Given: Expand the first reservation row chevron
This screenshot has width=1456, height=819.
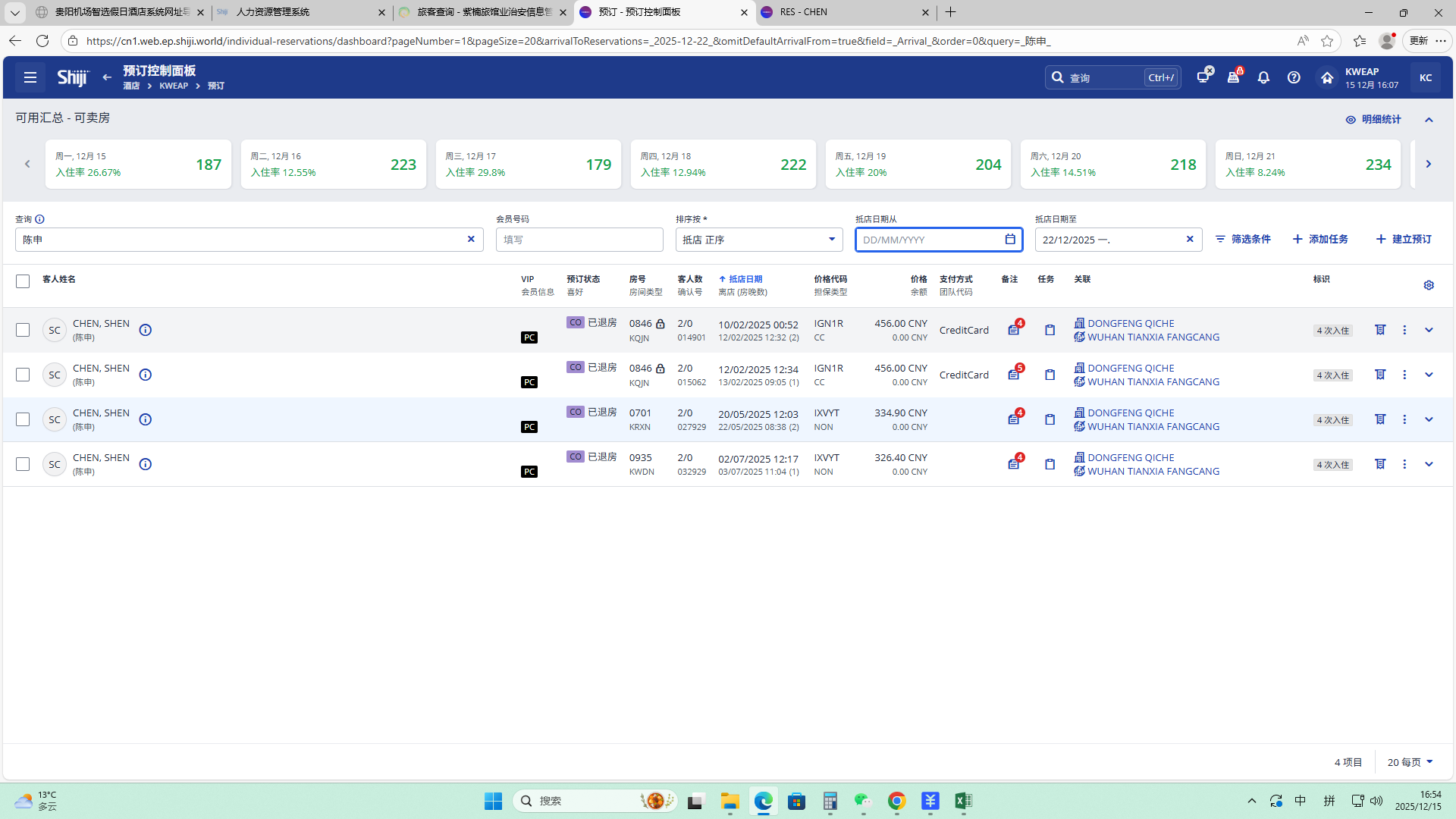Looking at the screenshot, I should [1429, 330].
